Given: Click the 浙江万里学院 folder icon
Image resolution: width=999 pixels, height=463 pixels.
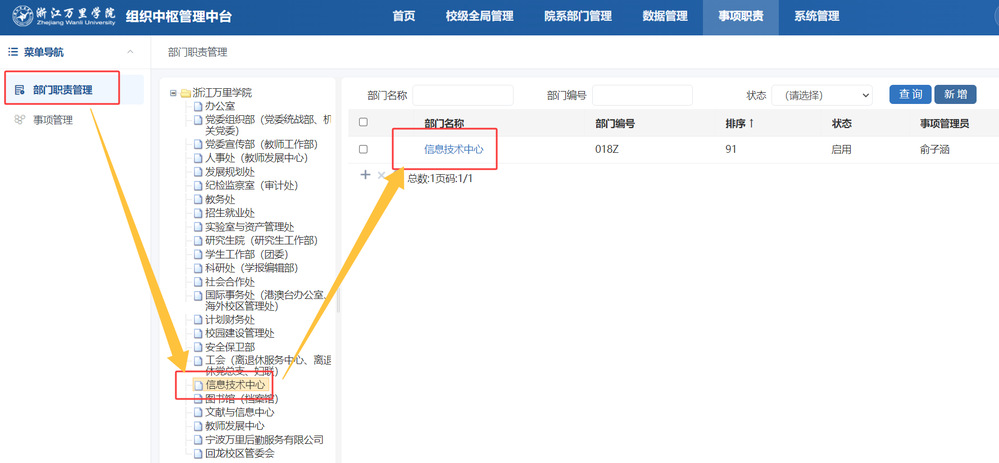Looking at the screenshot, I should coord(185,93).
